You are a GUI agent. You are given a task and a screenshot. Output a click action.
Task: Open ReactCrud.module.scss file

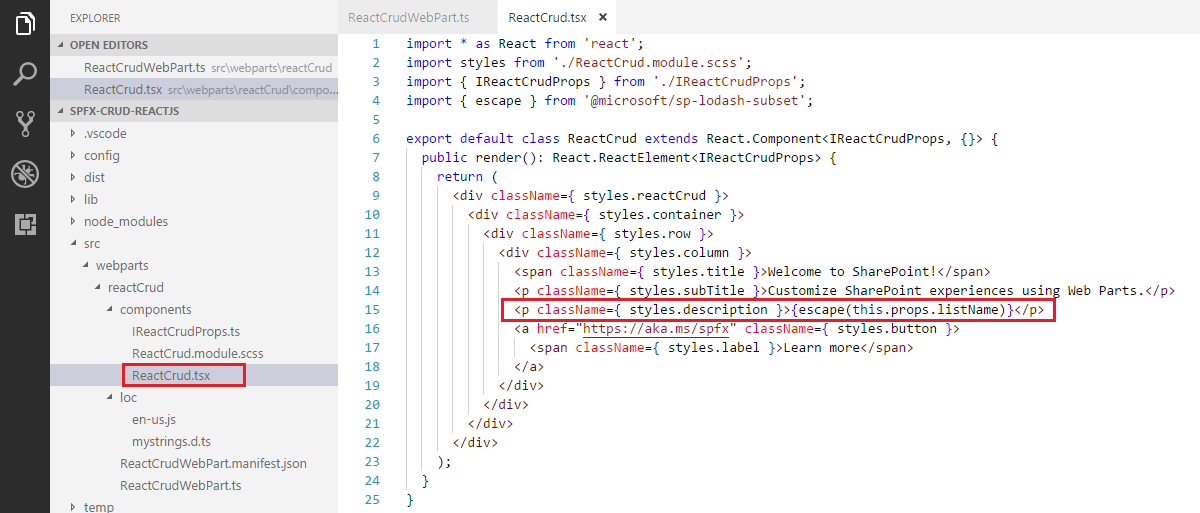click(x=197, y=353)
